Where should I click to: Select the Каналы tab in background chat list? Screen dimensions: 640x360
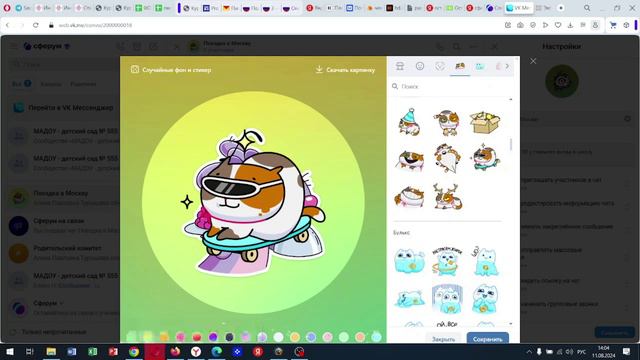coord(51,84)
